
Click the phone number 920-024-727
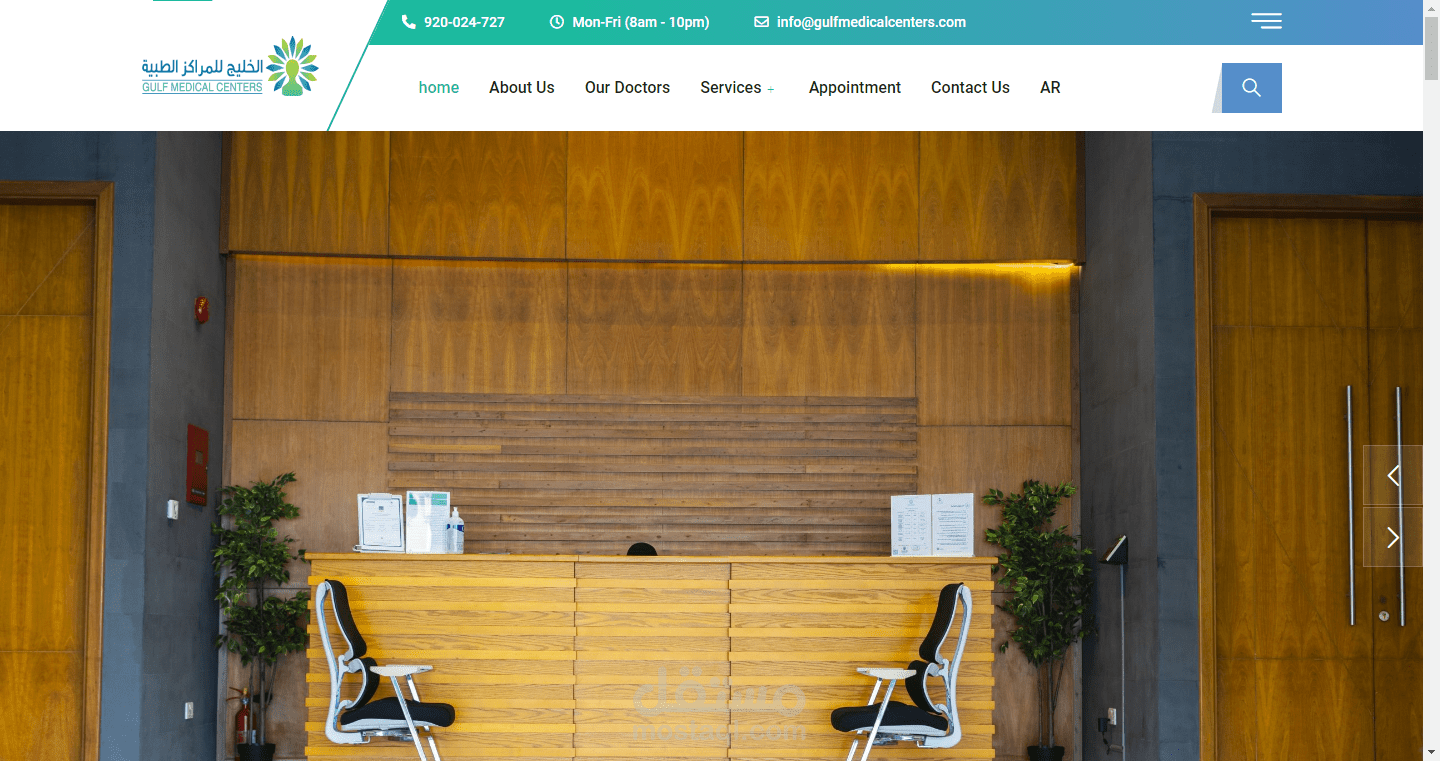(x=464, y=22)
